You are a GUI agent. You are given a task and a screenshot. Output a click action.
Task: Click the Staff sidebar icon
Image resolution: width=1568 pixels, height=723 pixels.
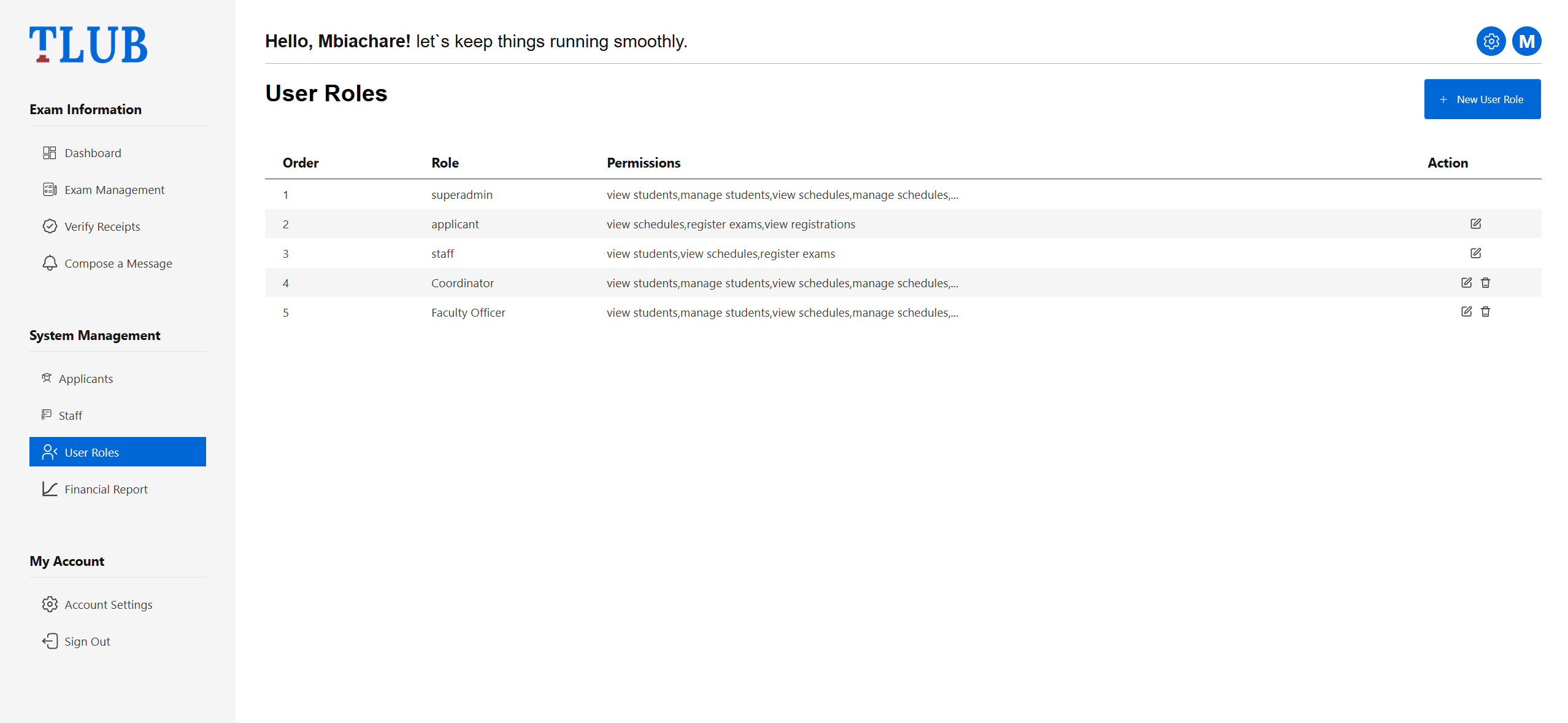pos(47,415)
